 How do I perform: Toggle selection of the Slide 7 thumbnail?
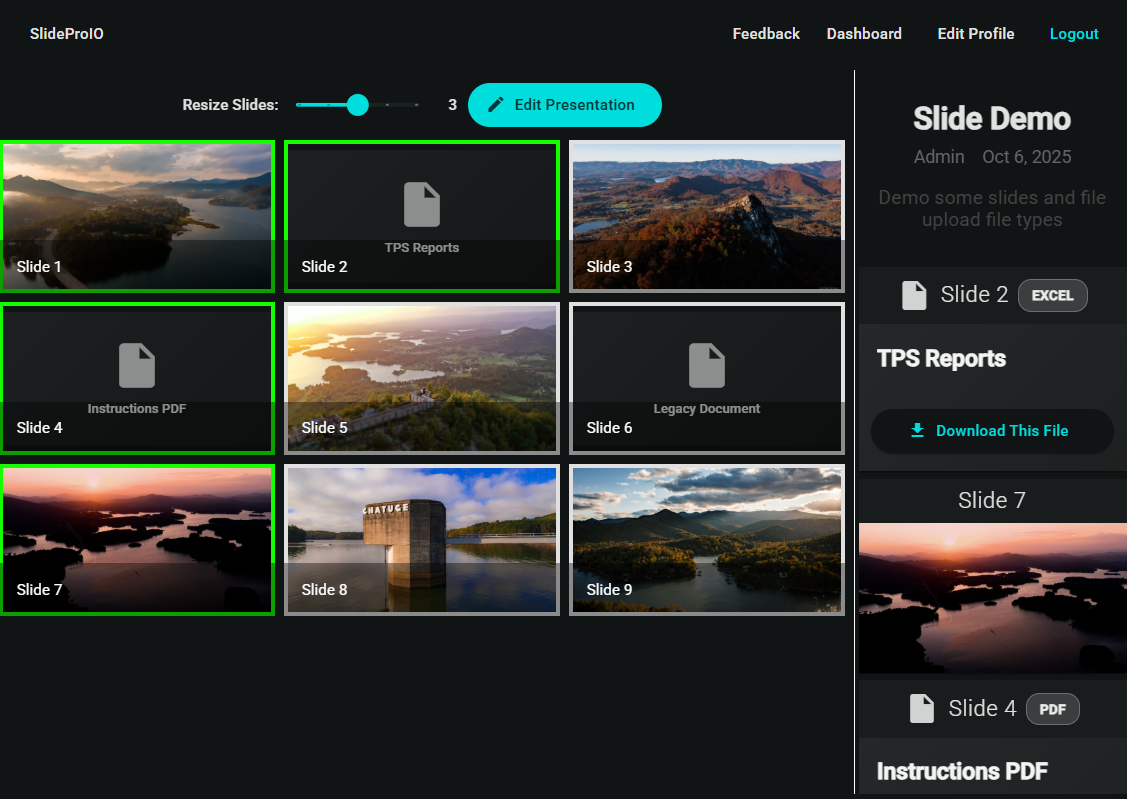[x=137, y=539]
